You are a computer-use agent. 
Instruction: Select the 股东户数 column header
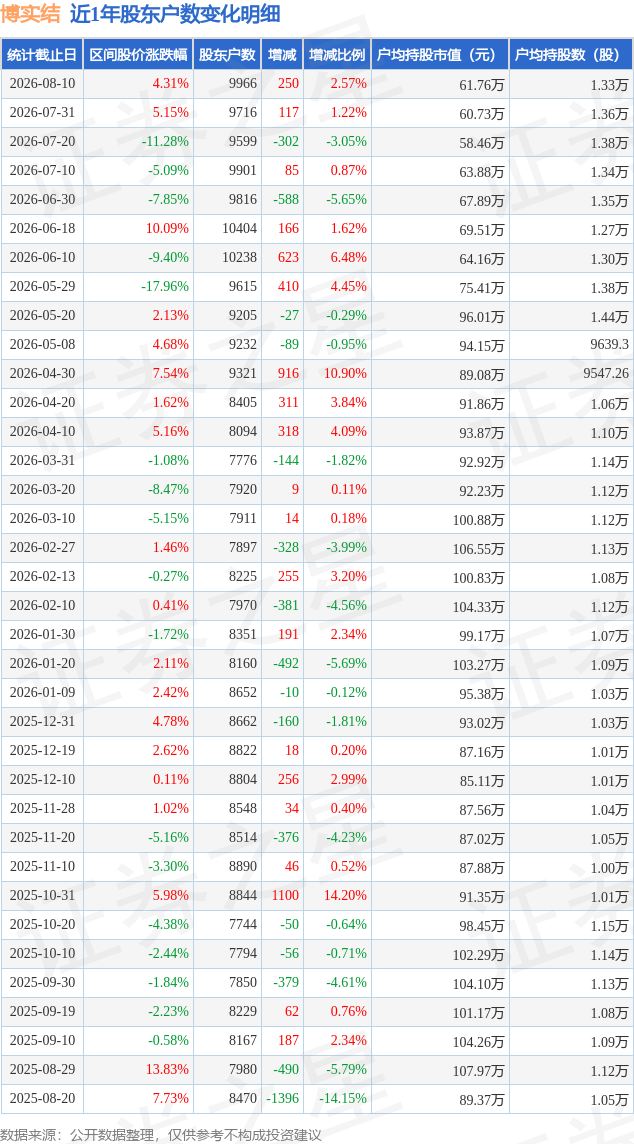[227, 55]
